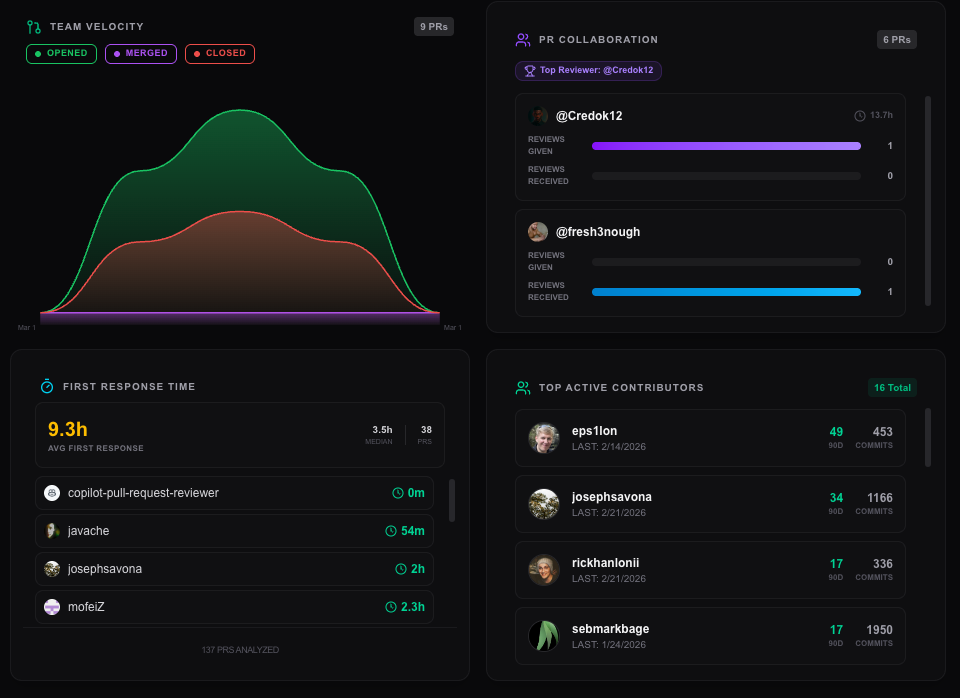This screenshot has width=960, height=698.
Task: Open the @Credok12 username link
Action: 589,116
